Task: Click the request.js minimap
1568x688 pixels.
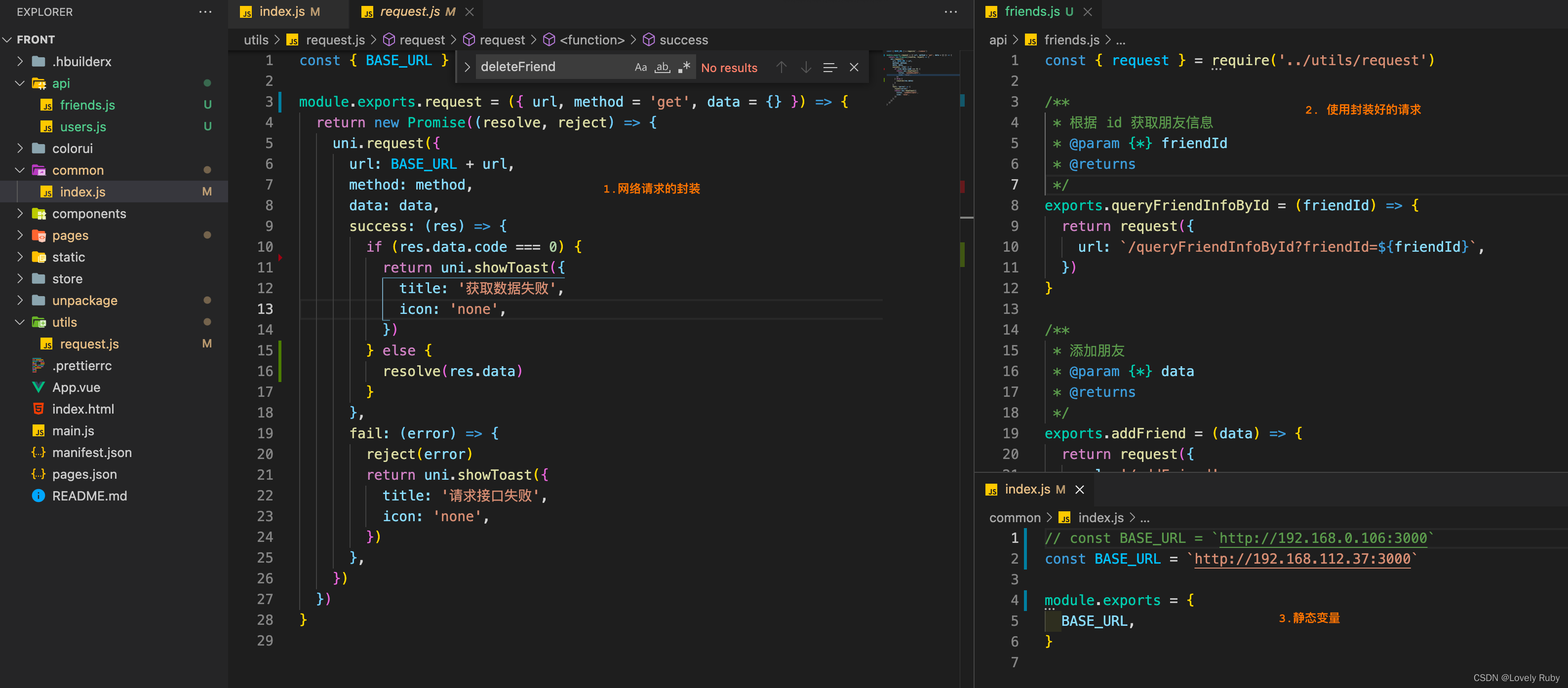Action: click(x=920, y=78)
